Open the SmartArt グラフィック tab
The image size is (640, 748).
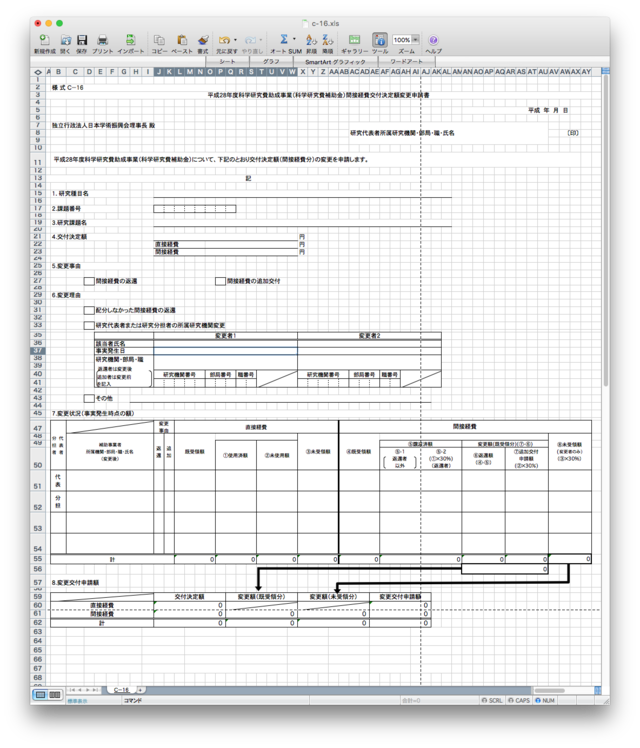pyautogui.click(x=335, y=62)
